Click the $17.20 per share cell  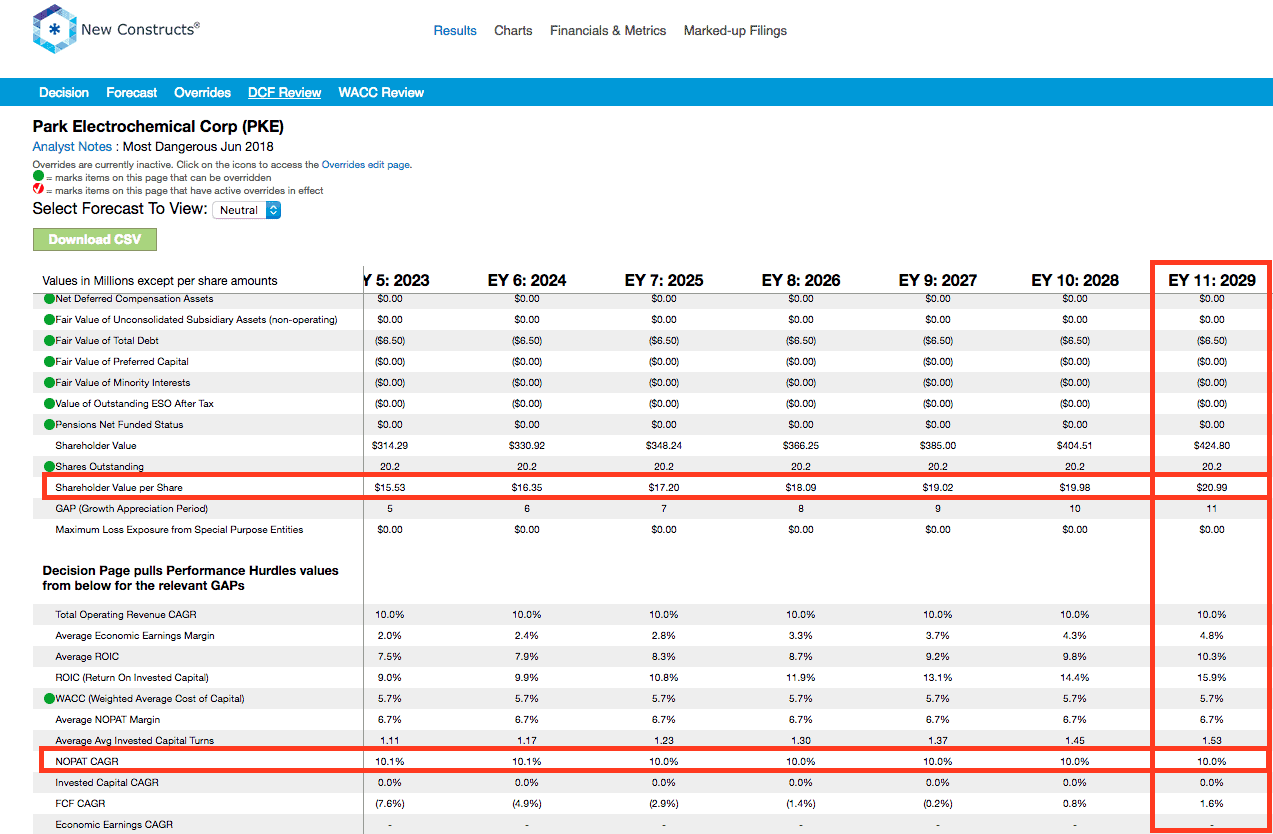664,487
